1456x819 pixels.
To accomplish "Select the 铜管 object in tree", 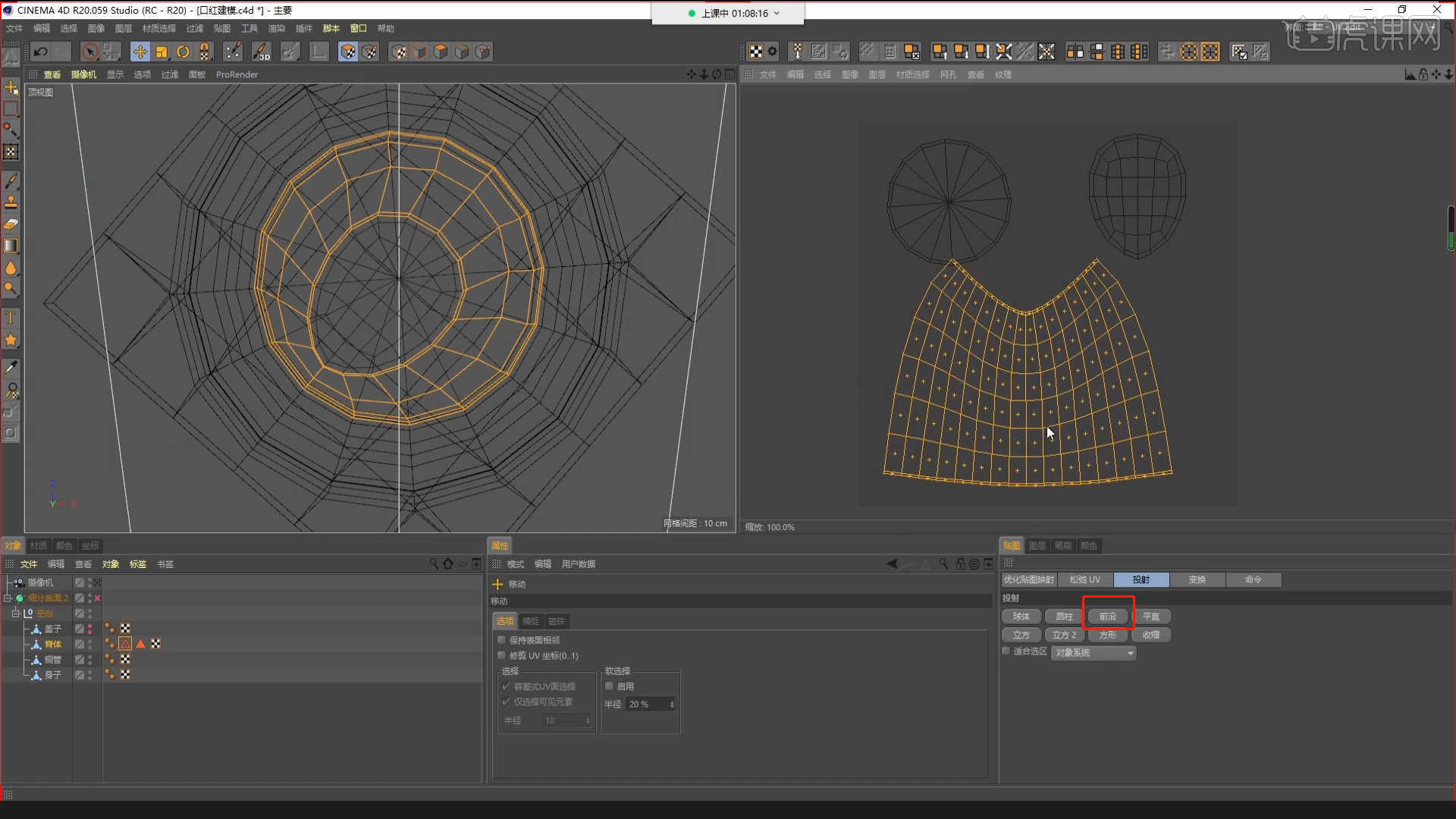I will click(52, 660).
